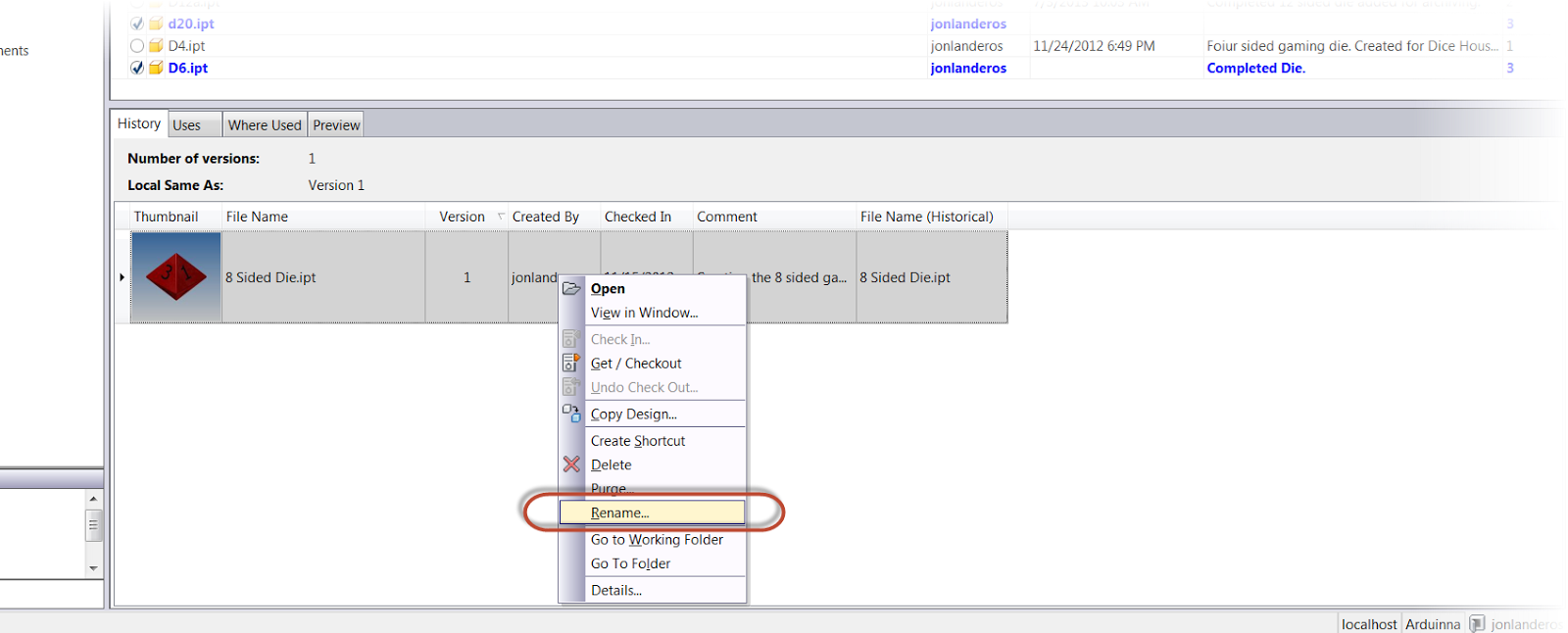
Task: Click the checked-out status mark for d20.ipt
Action: pyautogui.click(x=137, y=24)
